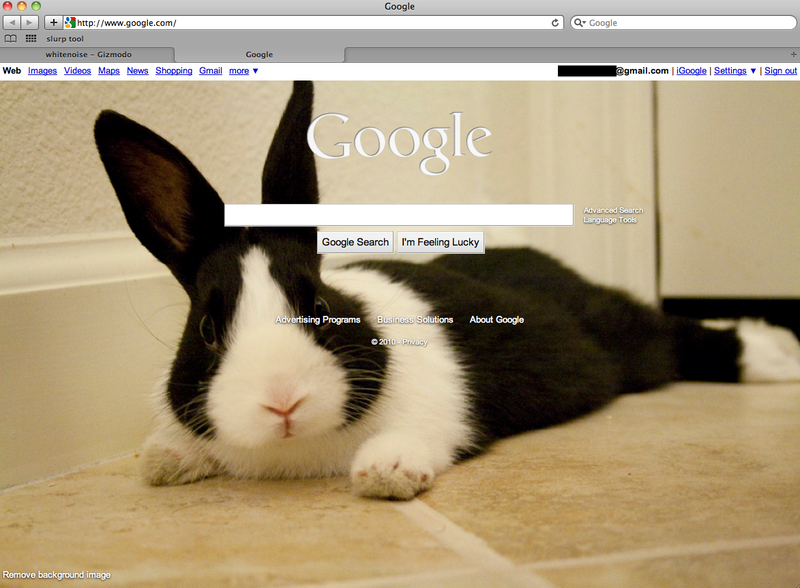Open Gmail link

click(x=210, y=70)
